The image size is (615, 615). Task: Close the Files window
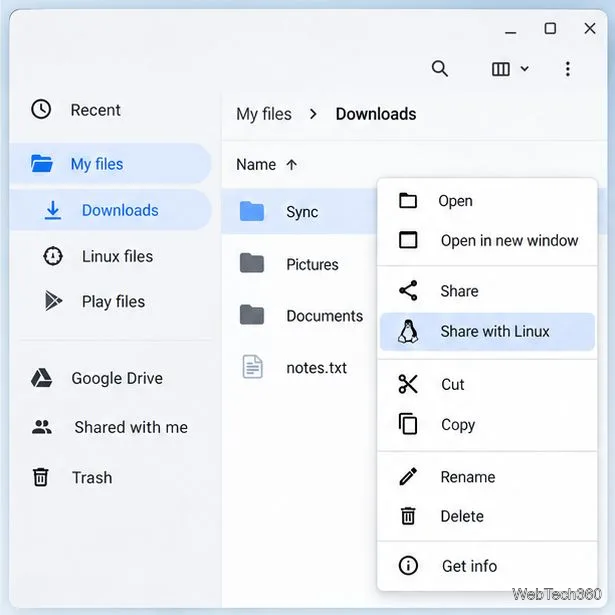click(590, 29)
